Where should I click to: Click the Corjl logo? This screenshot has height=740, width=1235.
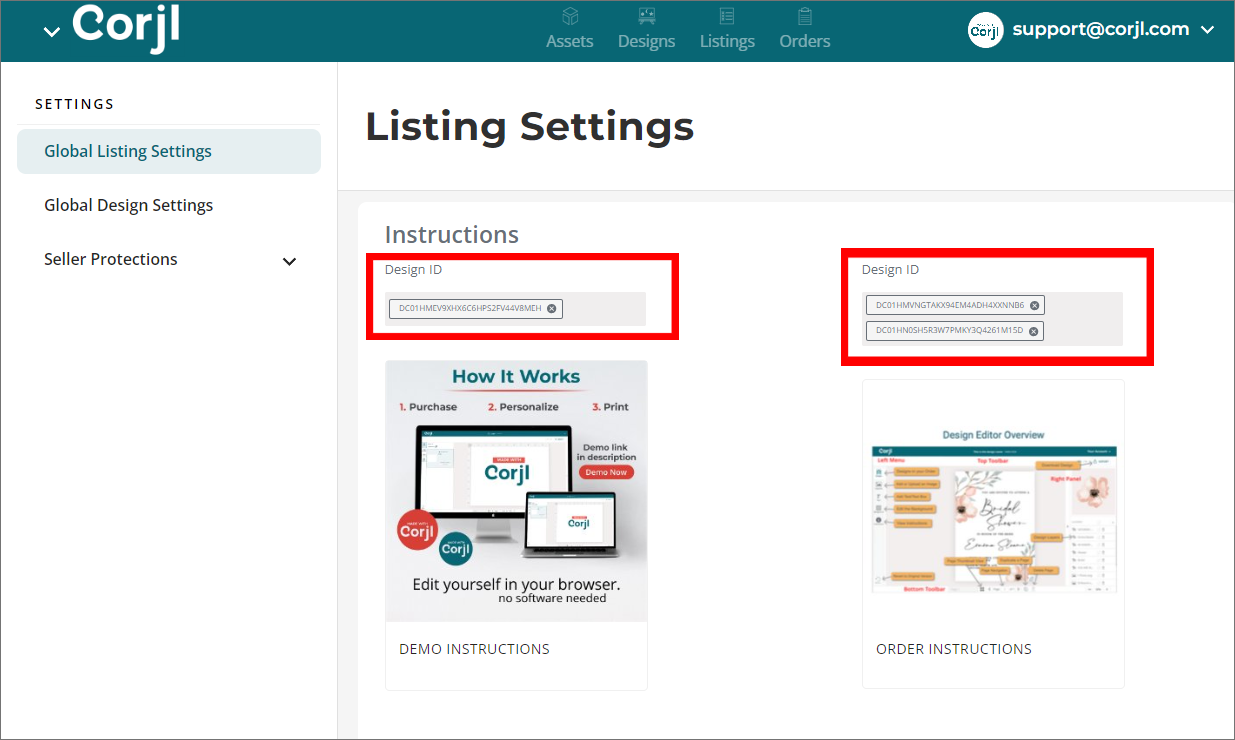coord(126,27)
